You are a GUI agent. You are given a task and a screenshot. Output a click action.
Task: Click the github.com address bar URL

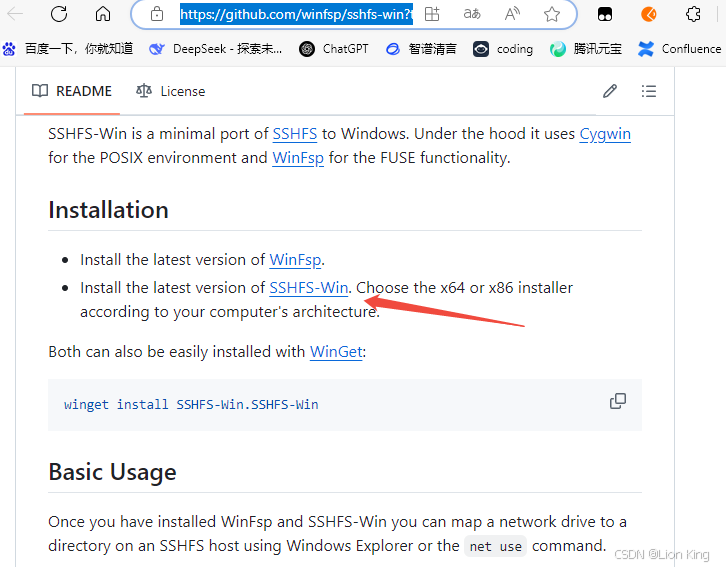click(295, 14)
